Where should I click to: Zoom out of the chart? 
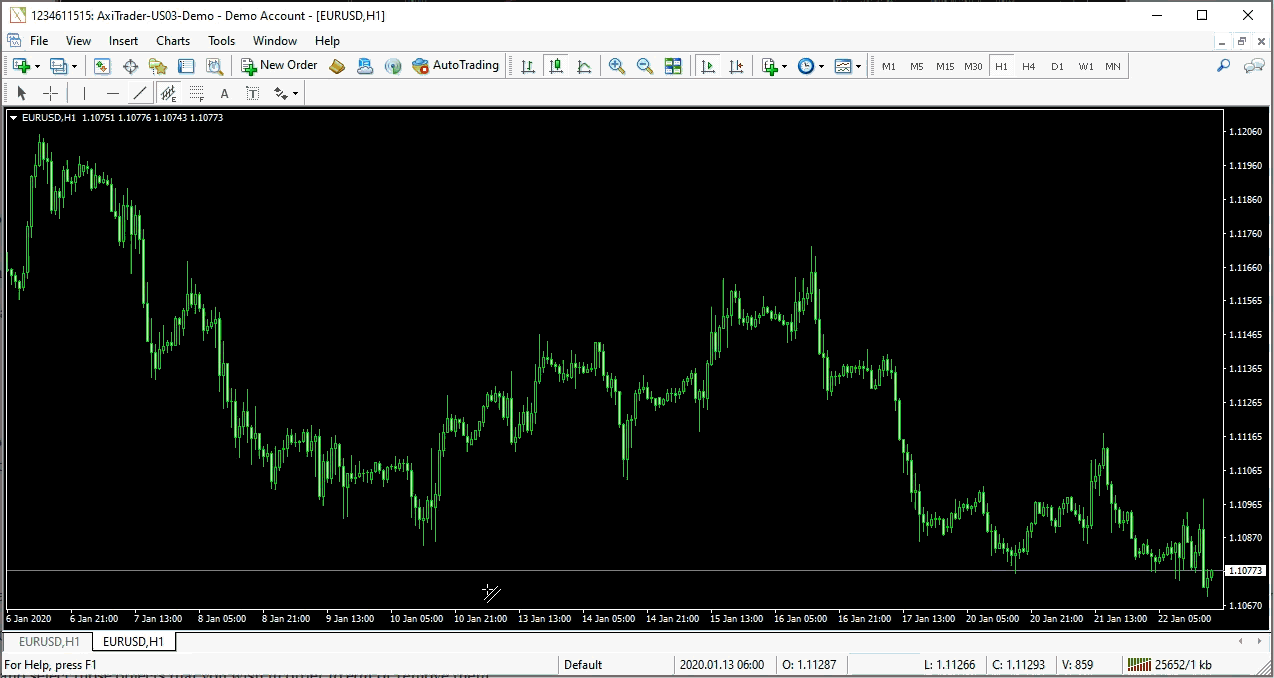pos(645,66)
